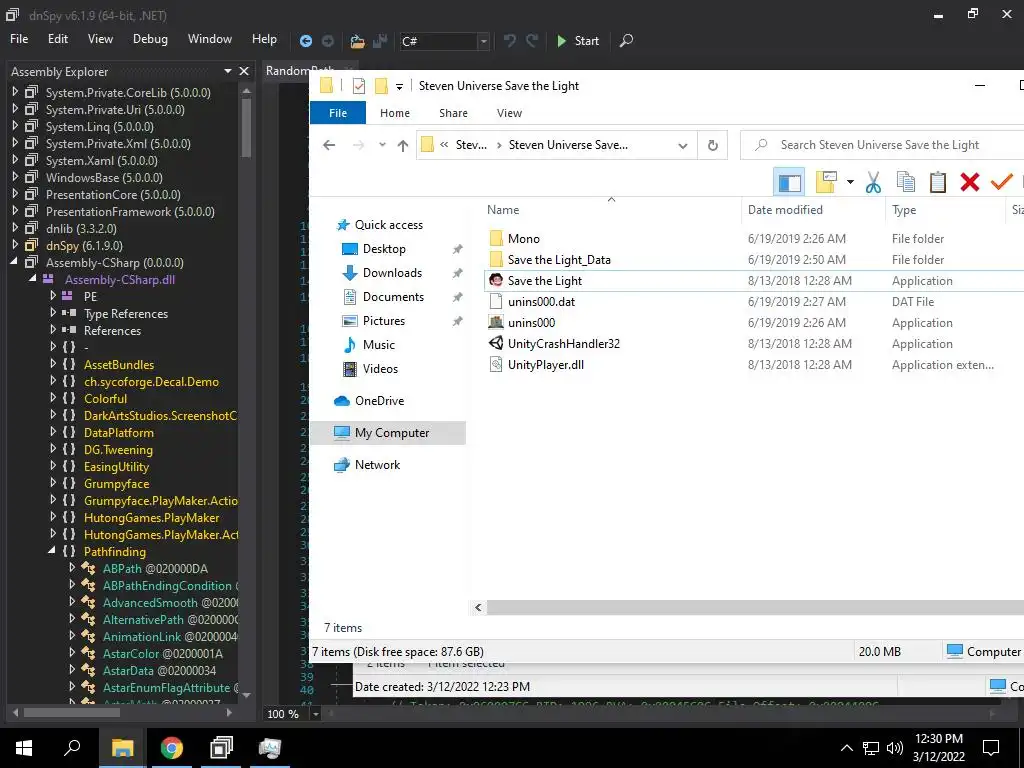The width and height of the screenshot is (1024, 768).
Task: Expand the AssetBundles namespace
Action: point(53,364)
